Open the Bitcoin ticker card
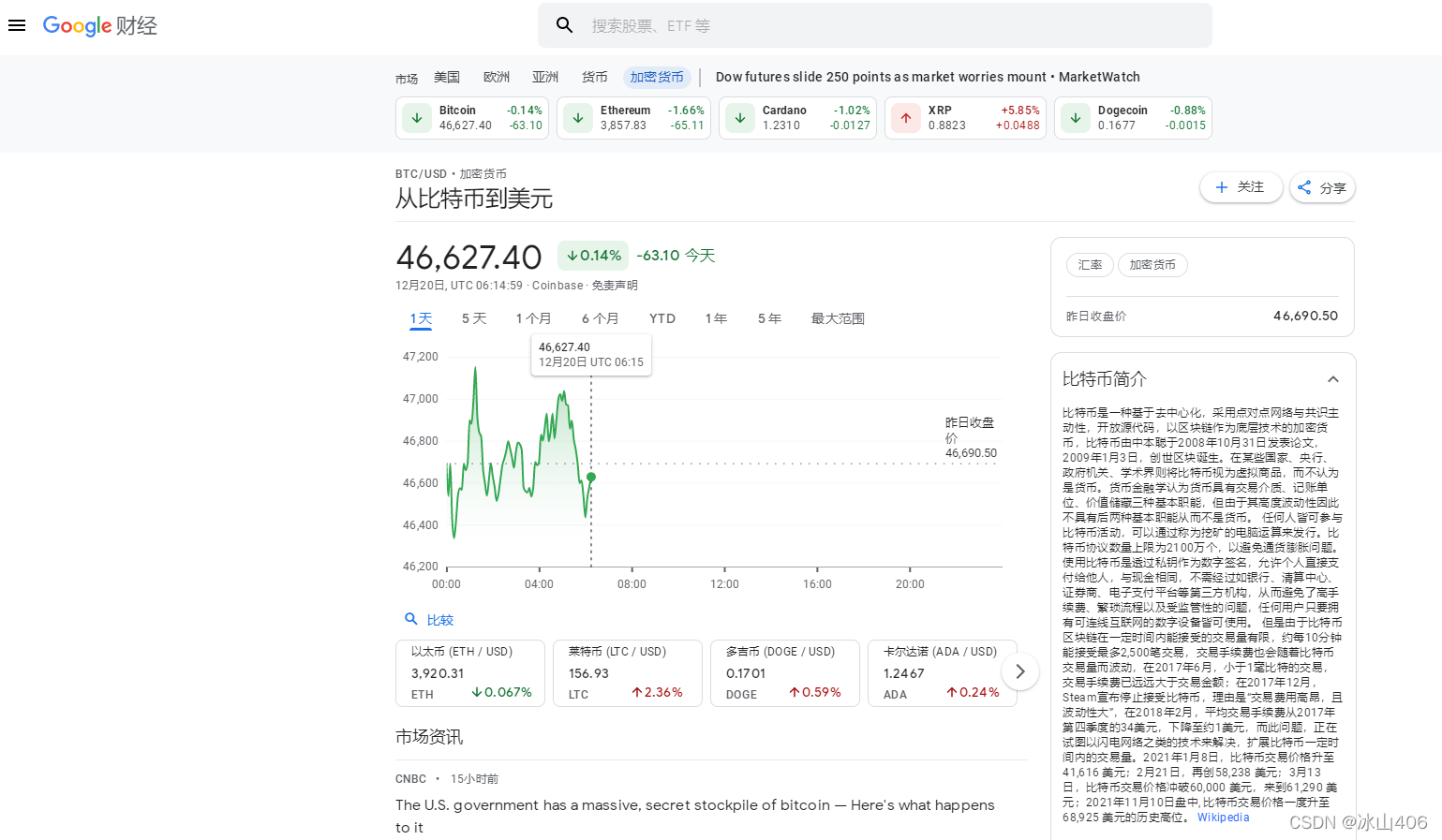Image resolution: width=1442 pixels, height=840 pixels. tap(472, 118)
